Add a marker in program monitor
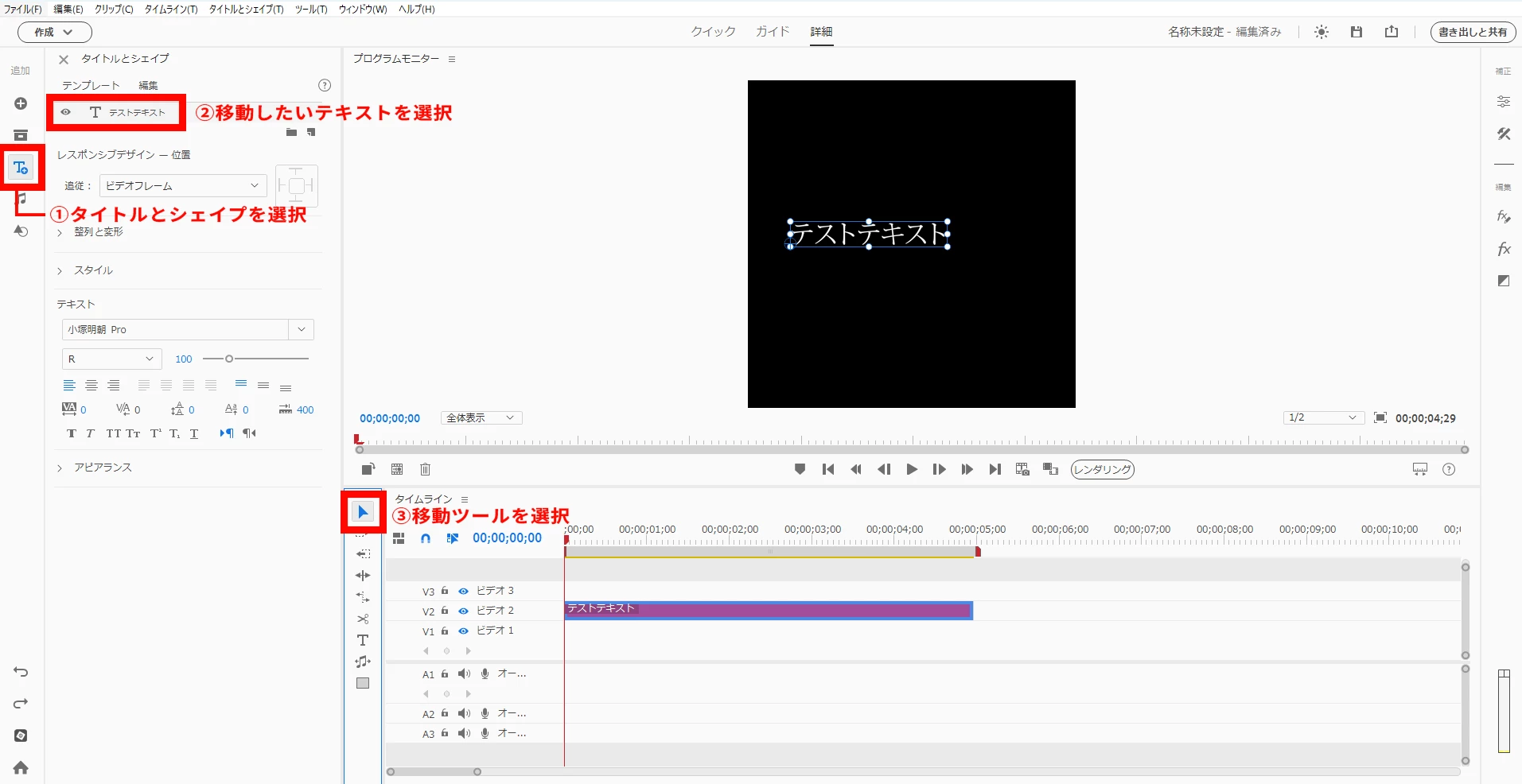Image resolution: width=1522 pixels, height=784 pixels. click(x=800, y=469)
